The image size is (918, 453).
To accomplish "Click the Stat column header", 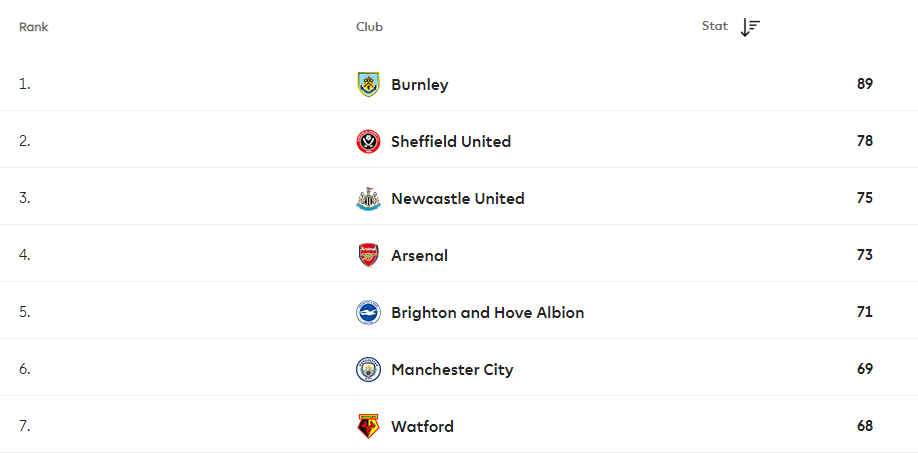I will 715,26.
